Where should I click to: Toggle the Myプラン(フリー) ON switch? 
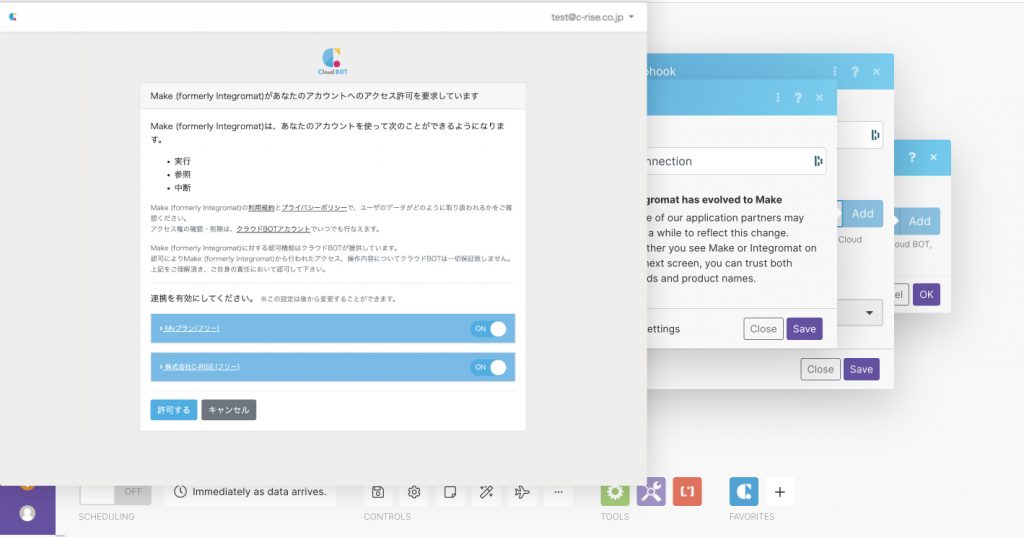tap(489, 329)
